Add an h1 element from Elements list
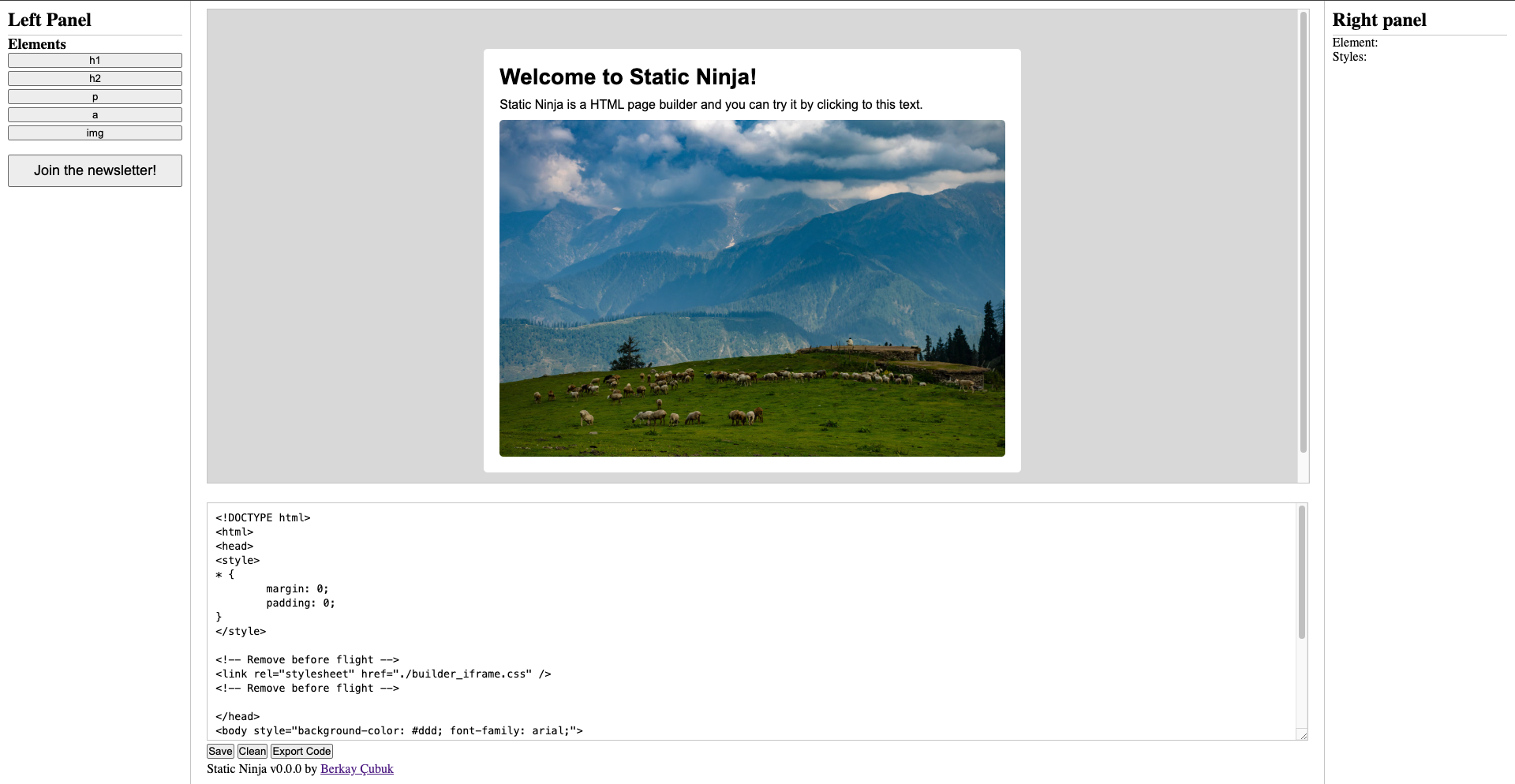Image resolution: width=1515 pixels, height=784 pixels. click(x=95, y=61)
